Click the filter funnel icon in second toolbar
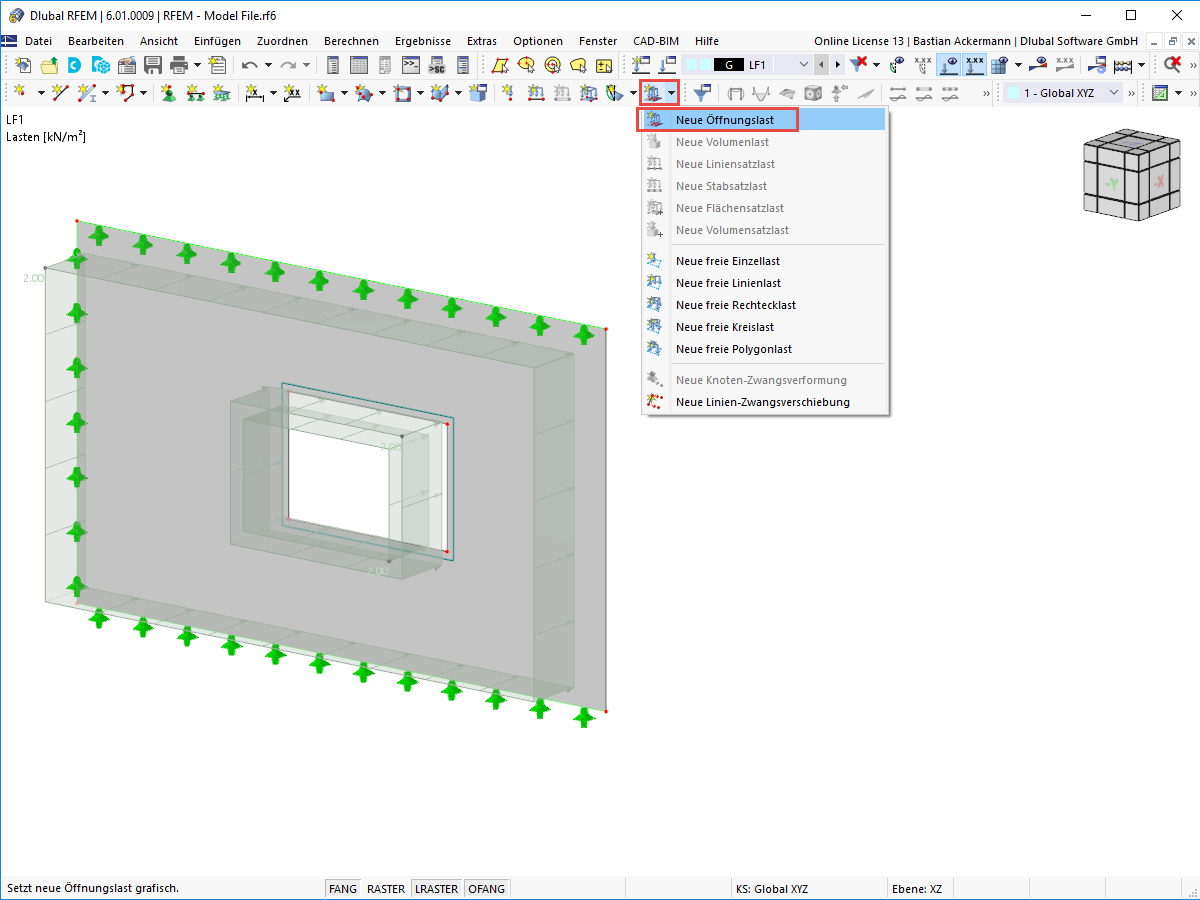The width and height of the screenshot is (1200, 900). [x=703, y=93]
